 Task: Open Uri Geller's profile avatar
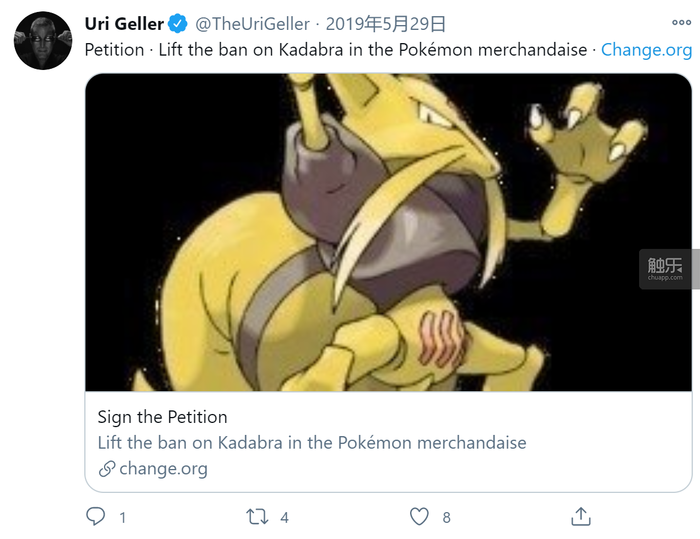[43, 41]
